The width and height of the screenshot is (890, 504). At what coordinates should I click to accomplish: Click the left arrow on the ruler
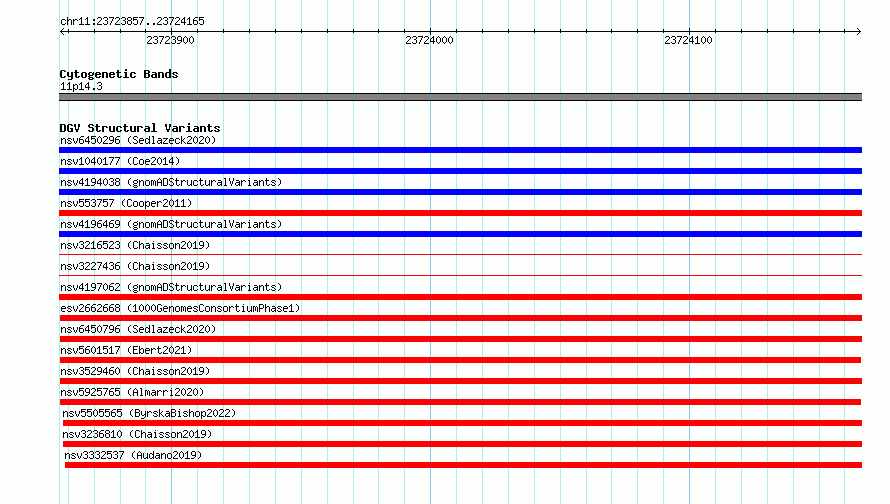pos(63,32)
